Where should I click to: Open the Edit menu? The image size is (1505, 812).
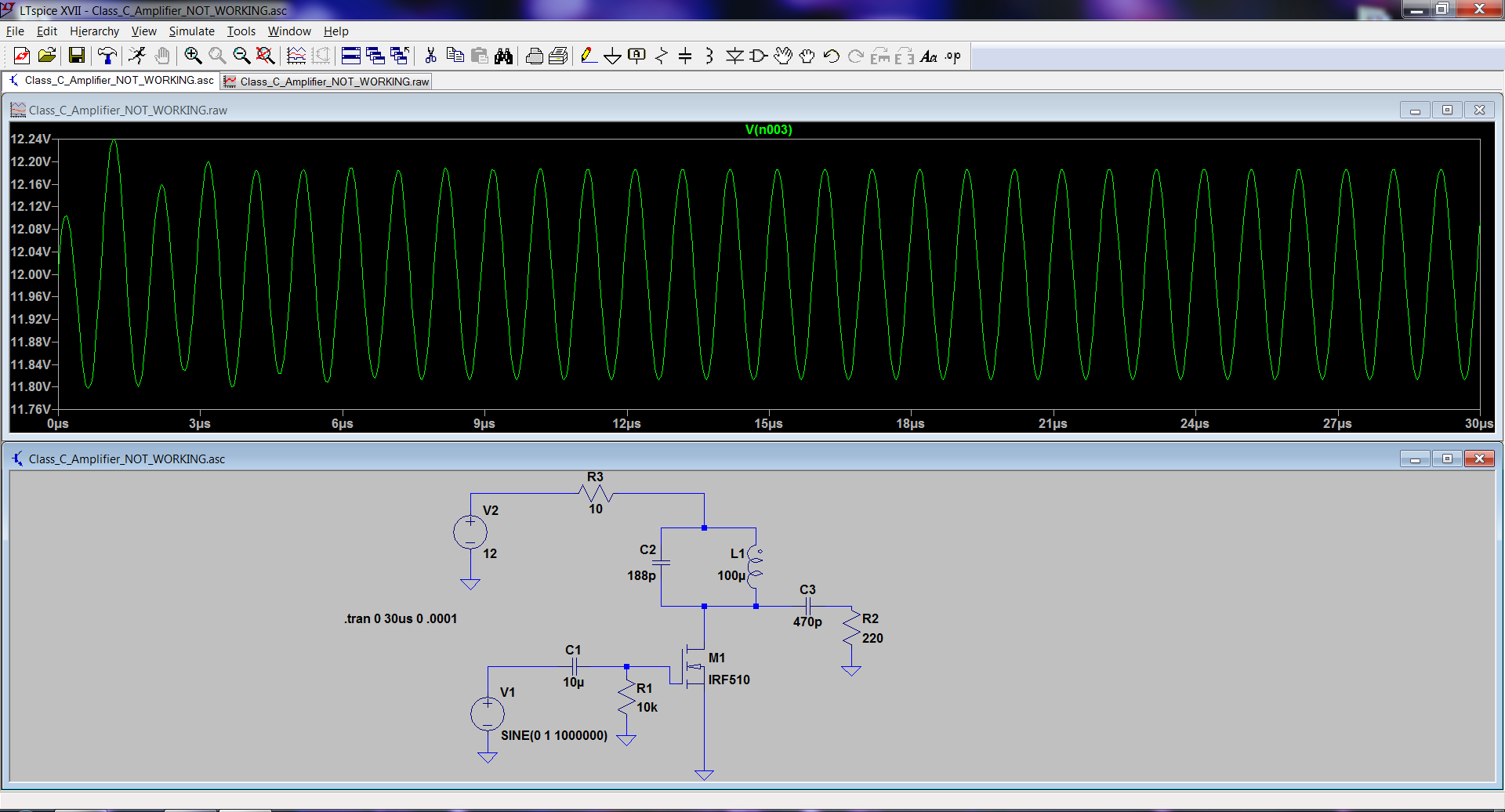coord(47,31)
